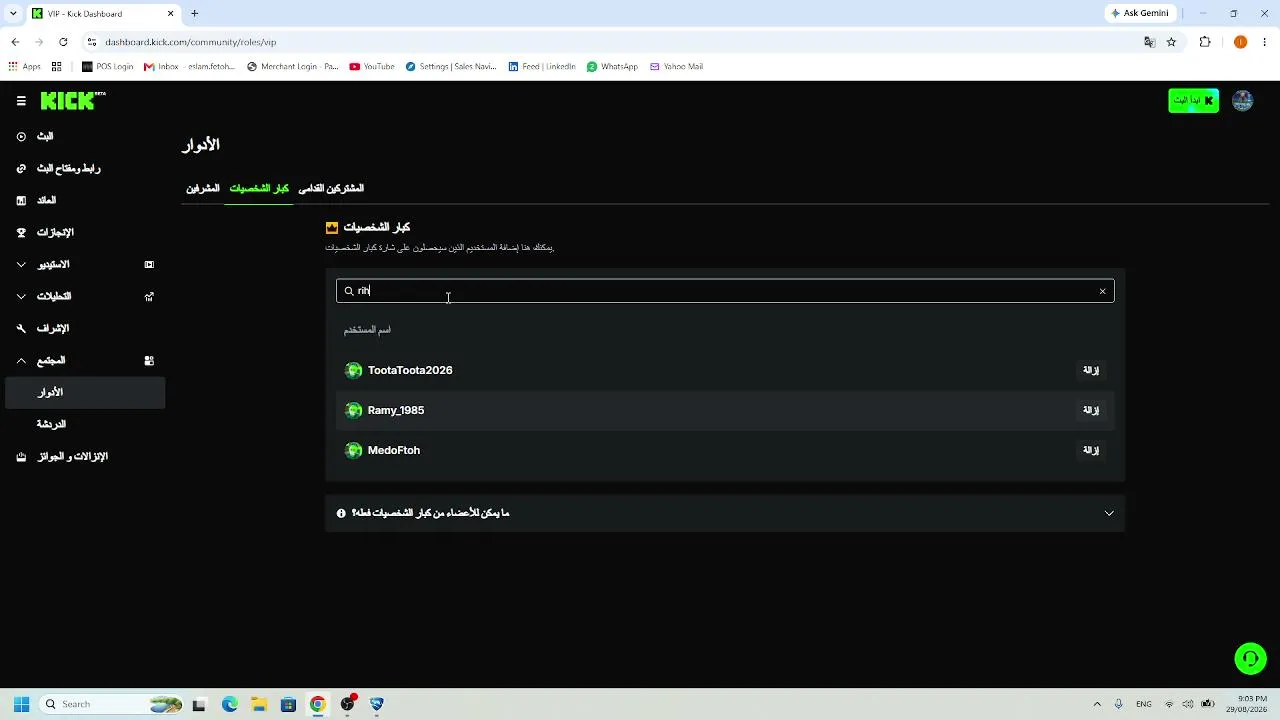Open the Windows Start menu
The width and height of the screenshot is (1280, 720).
21,704
